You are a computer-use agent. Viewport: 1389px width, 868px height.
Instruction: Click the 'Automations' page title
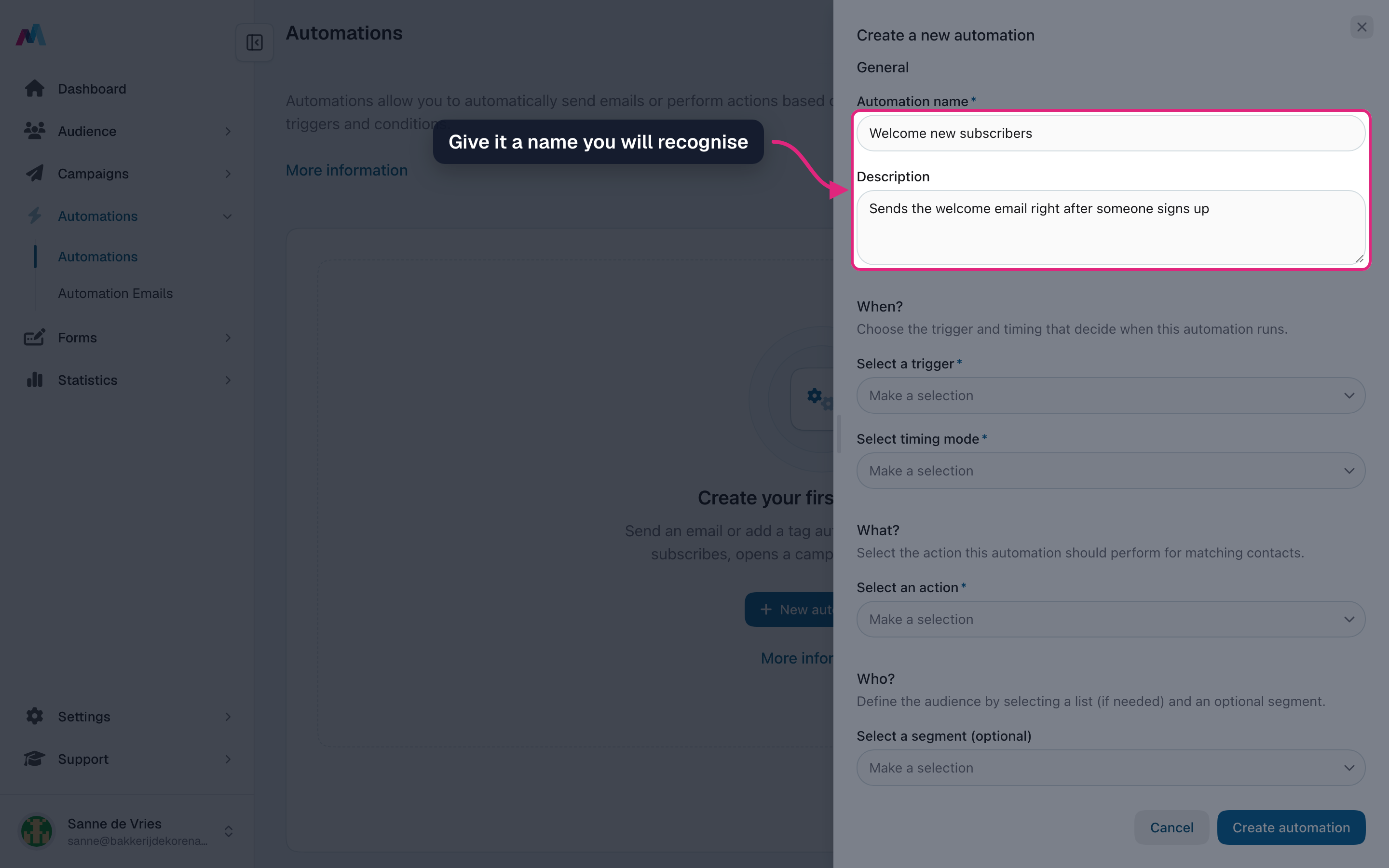pyautogui.click(x=344, y=33)
